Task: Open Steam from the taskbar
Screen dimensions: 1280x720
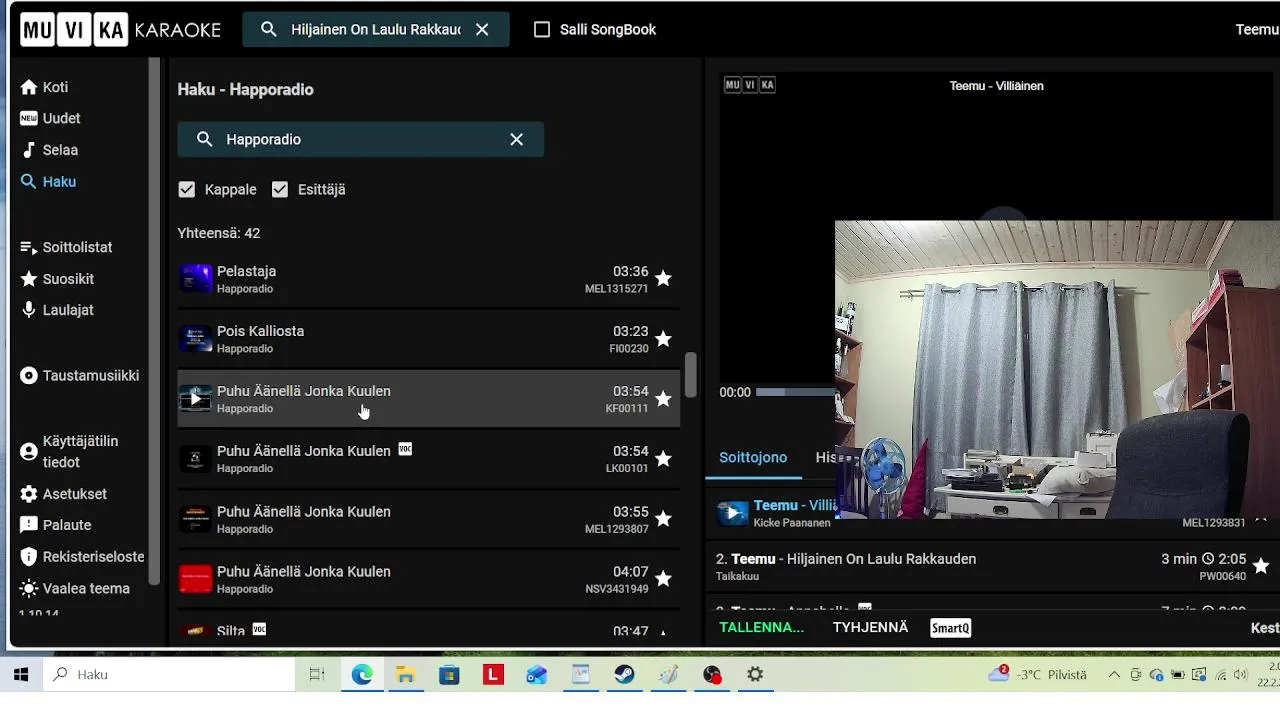Action: pos(624,675)
